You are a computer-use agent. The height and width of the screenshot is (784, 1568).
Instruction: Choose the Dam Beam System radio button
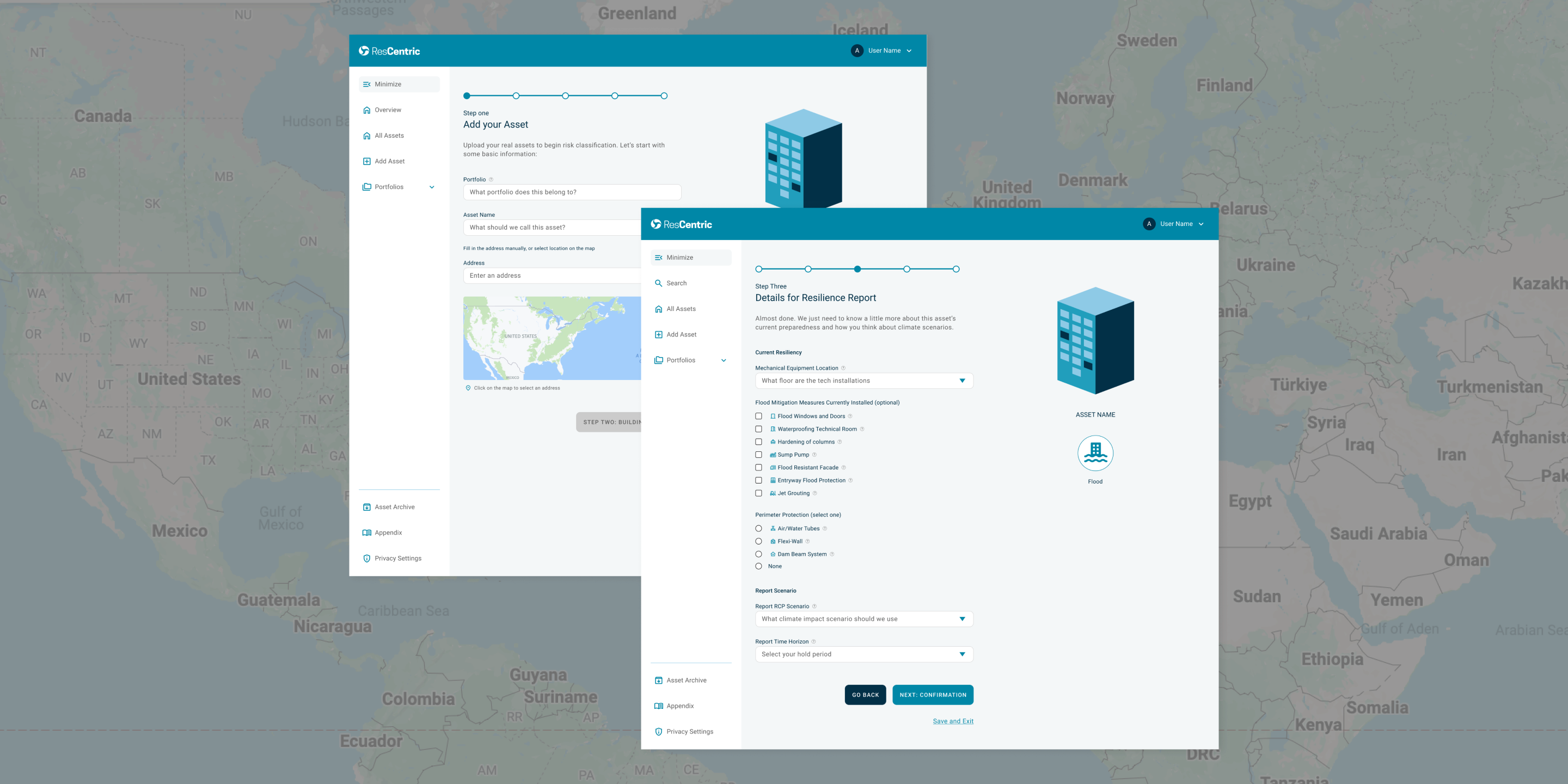coord(758,554)
